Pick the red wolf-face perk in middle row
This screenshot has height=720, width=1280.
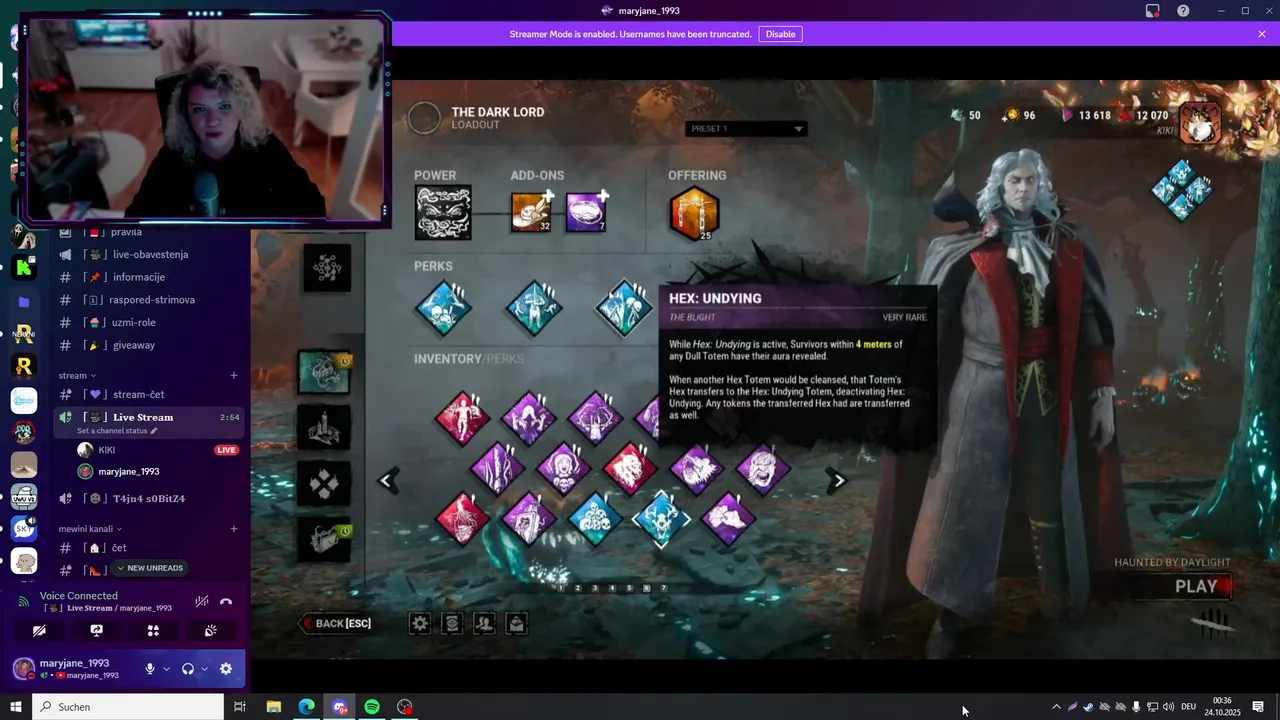(630, 469)
